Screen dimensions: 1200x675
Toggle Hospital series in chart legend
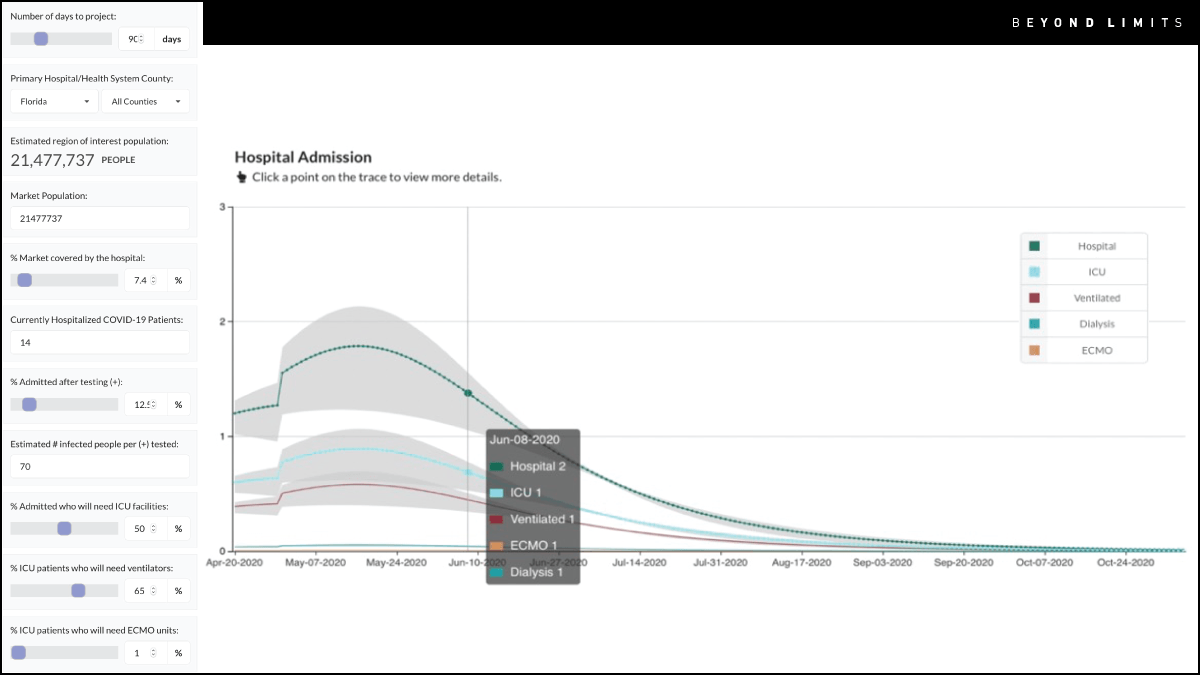point(1084,246)
